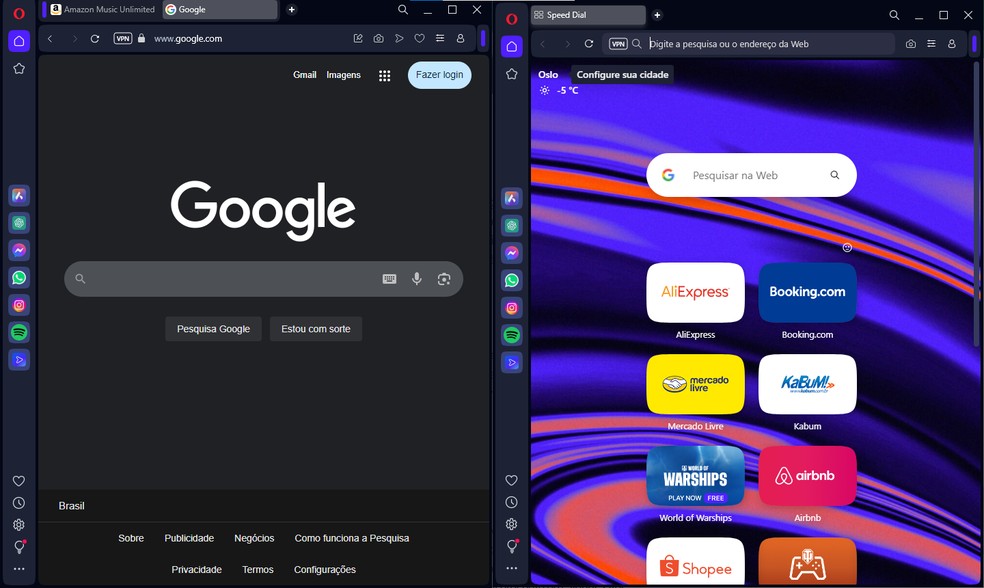Open the Kabum speed dial tile
The width and height of the screenshot is (984, 588).
pos(807,384)
